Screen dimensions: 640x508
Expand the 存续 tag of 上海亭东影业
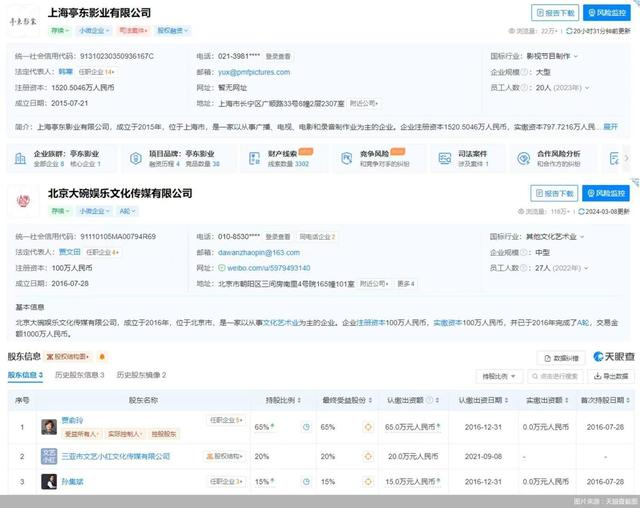[60, 31]
